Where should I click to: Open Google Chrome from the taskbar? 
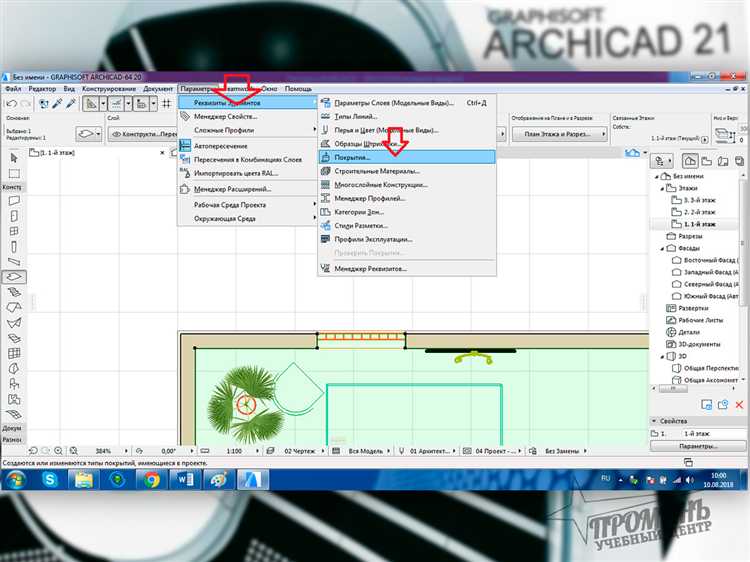coord(151,479)
